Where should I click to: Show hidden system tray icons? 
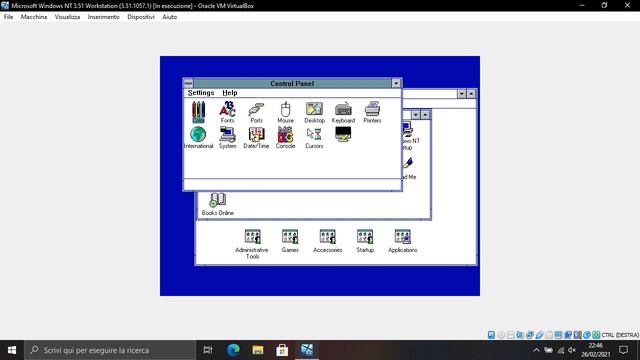click(x=536, y=350)
